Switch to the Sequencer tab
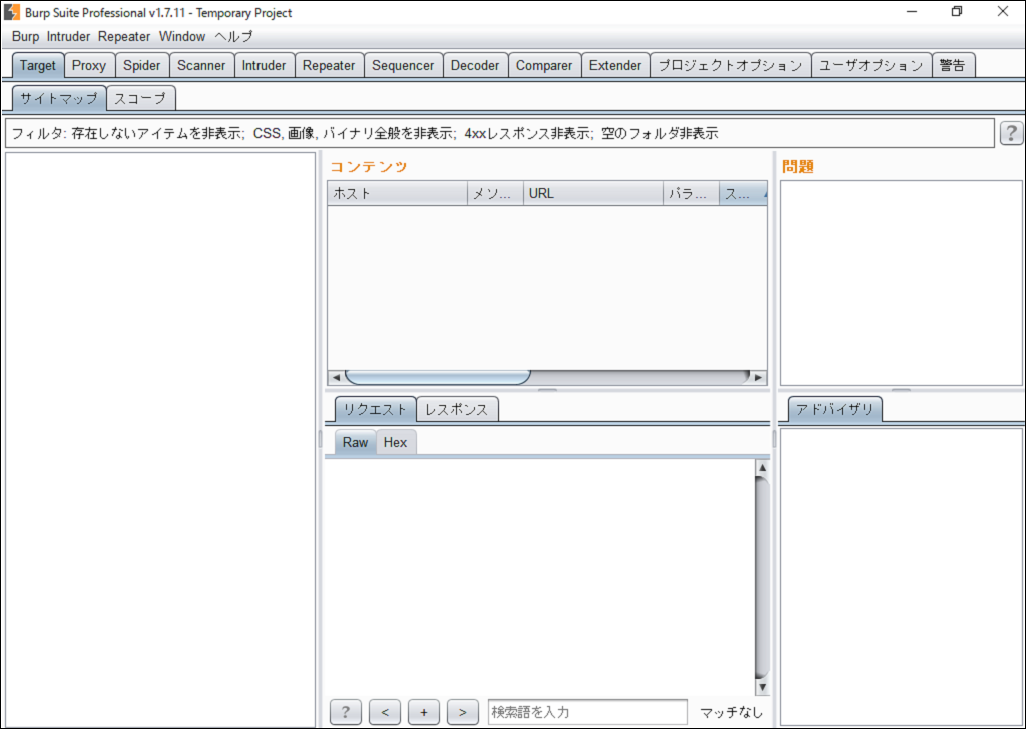This screenshot has height=729, width=1026. (x=403, y=65)
